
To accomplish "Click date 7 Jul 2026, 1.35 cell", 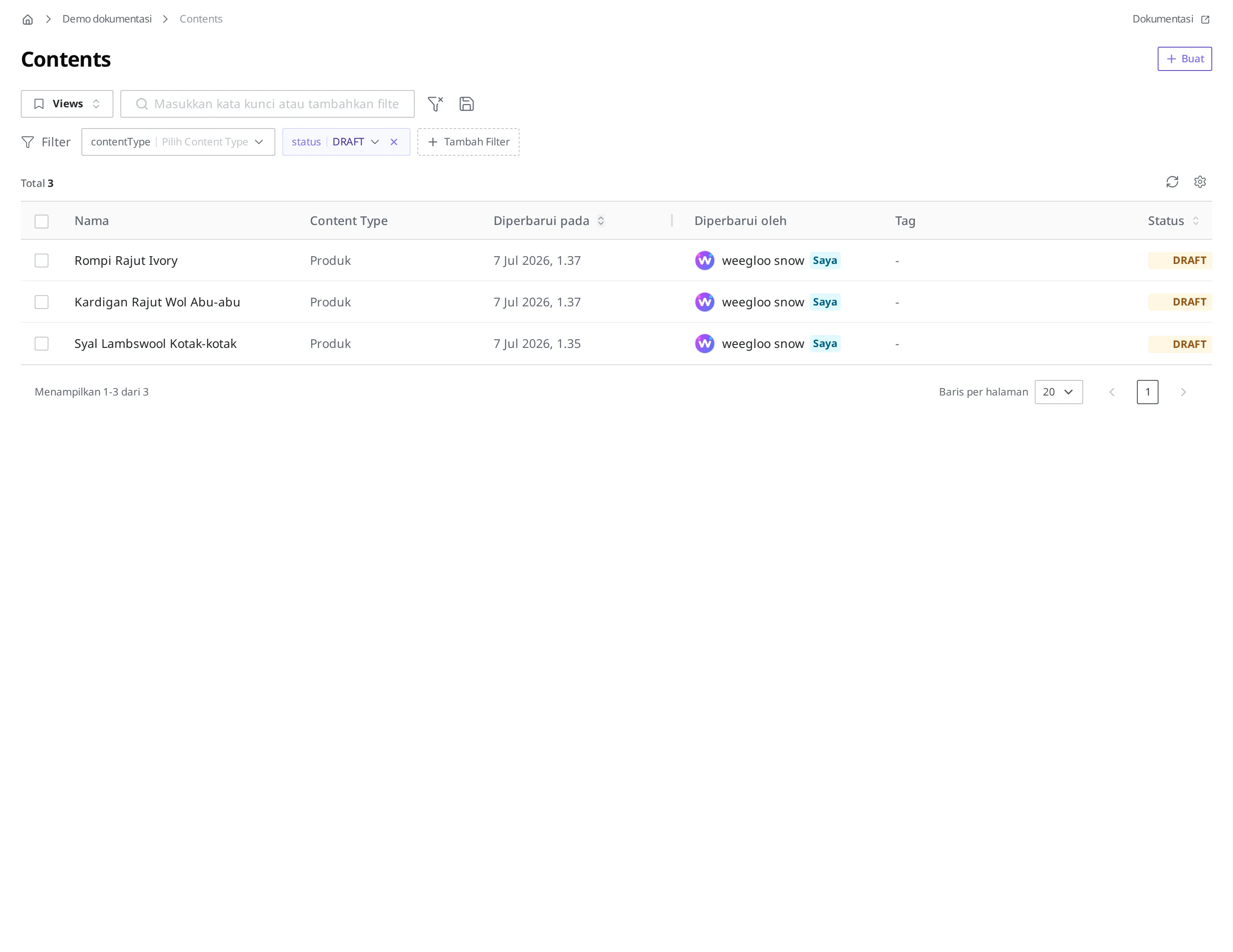I will point(537,344).
